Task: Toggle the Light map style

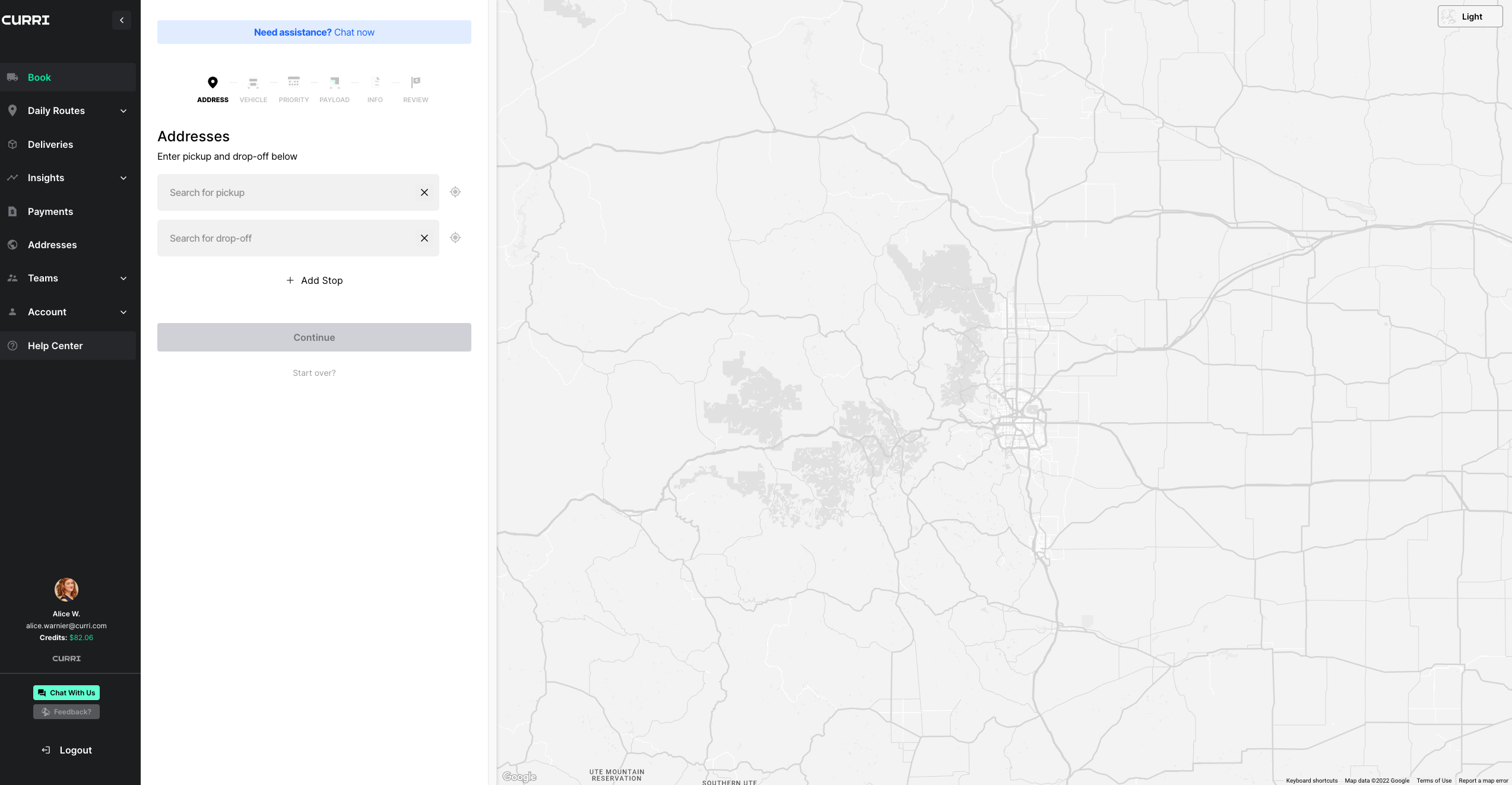Action: [x=1470, y=17]
